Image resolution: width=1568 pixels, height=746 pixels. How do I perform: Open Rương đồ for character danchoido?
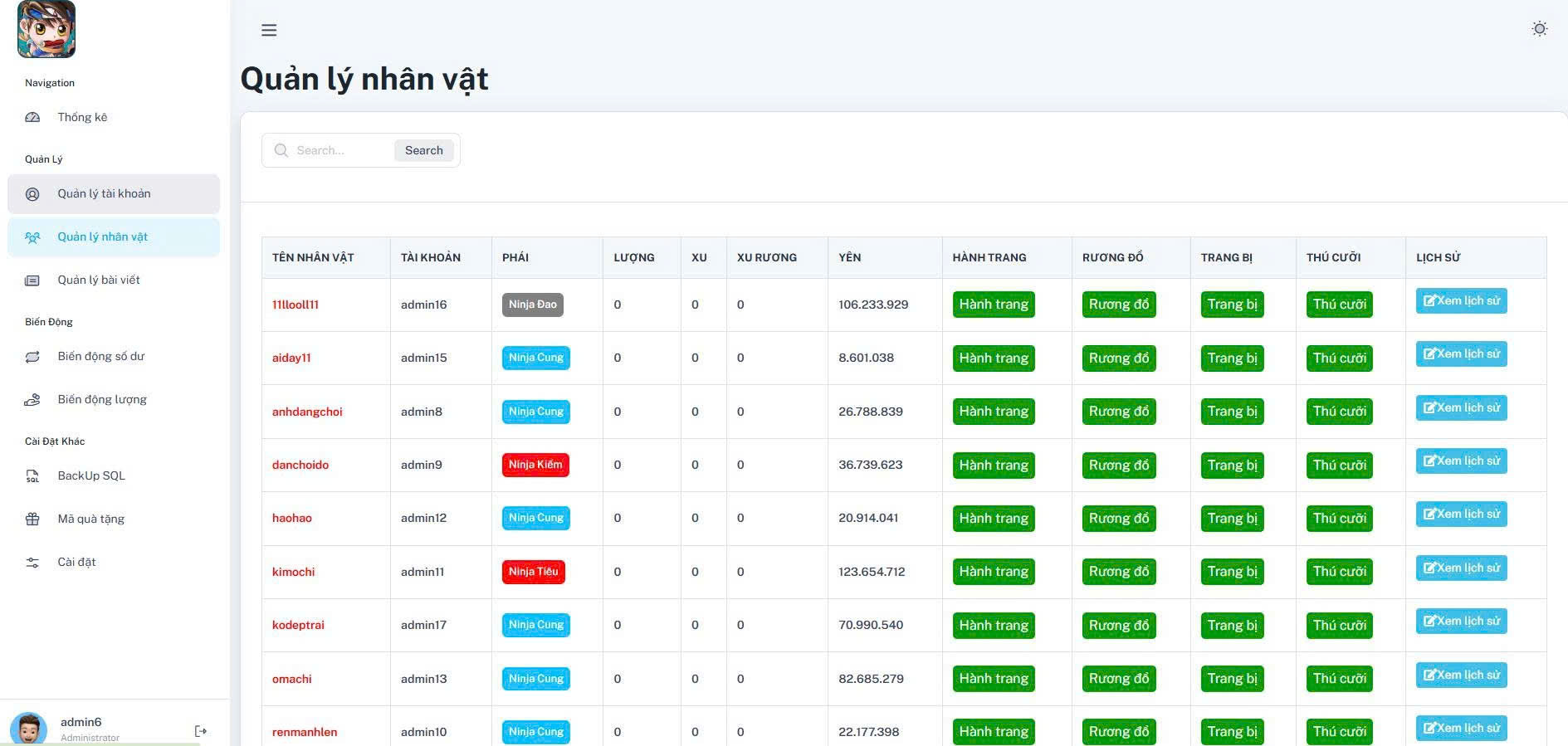click(x=1118, y=466)
